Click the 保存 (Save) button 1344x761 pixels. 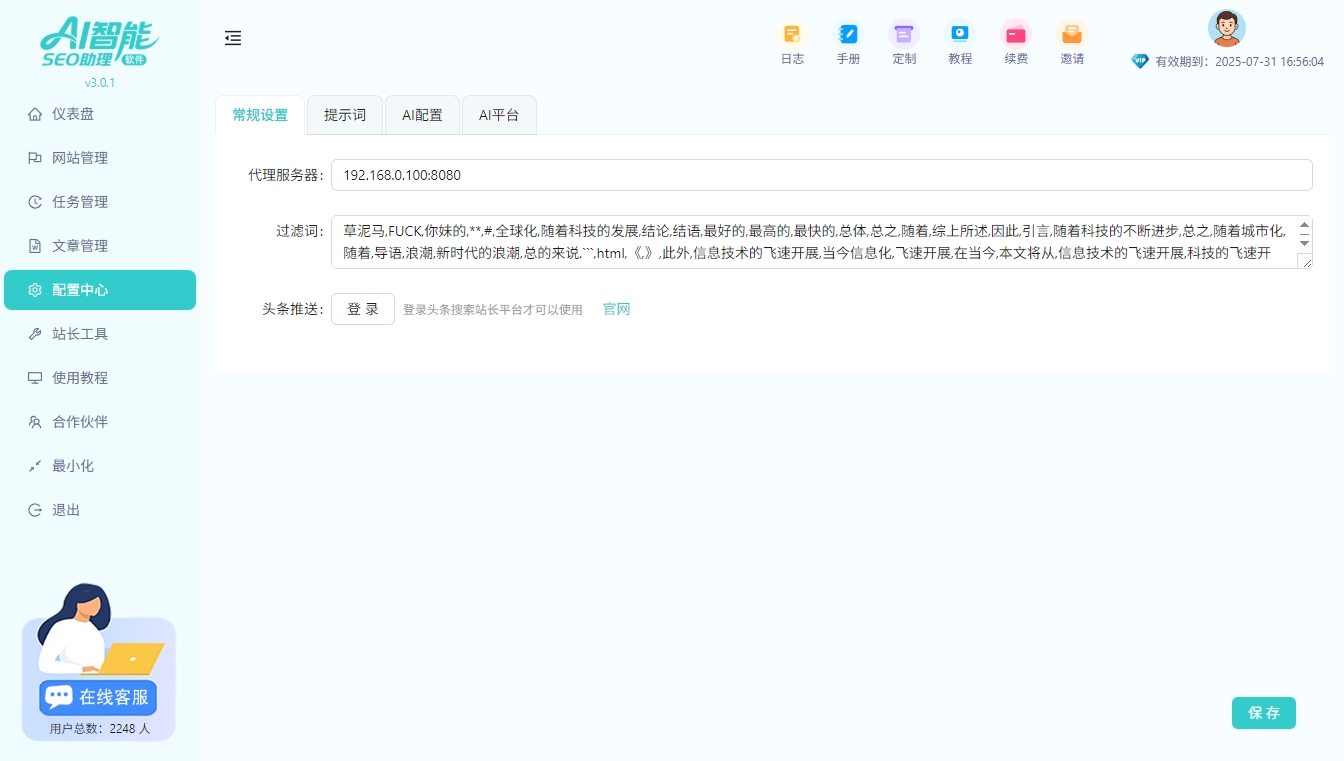coord(1263,713)
